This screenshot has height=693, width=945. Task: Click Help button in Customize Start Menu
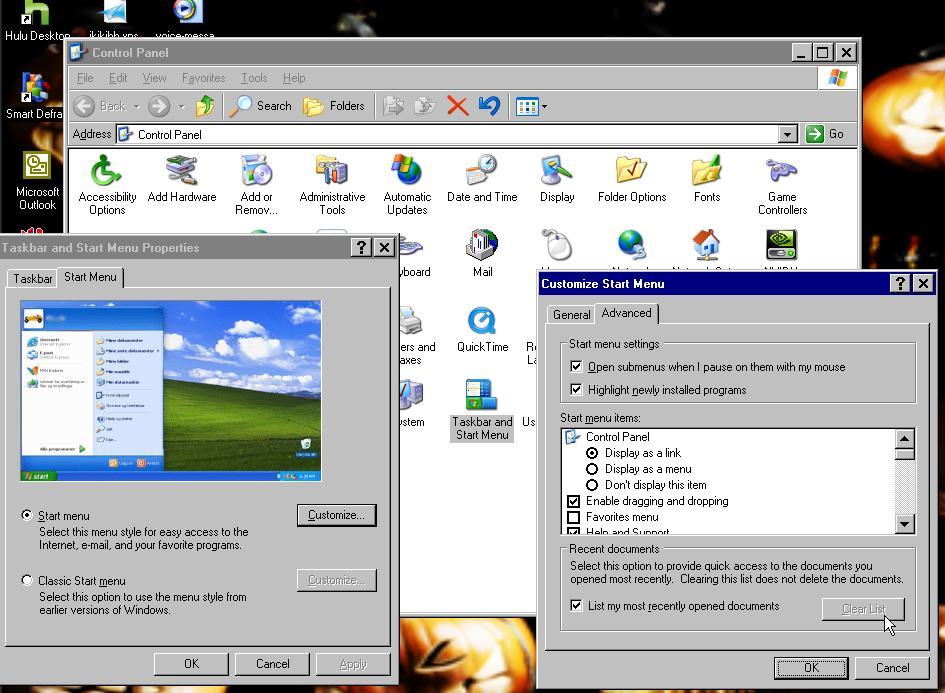[x=900, y=283]
